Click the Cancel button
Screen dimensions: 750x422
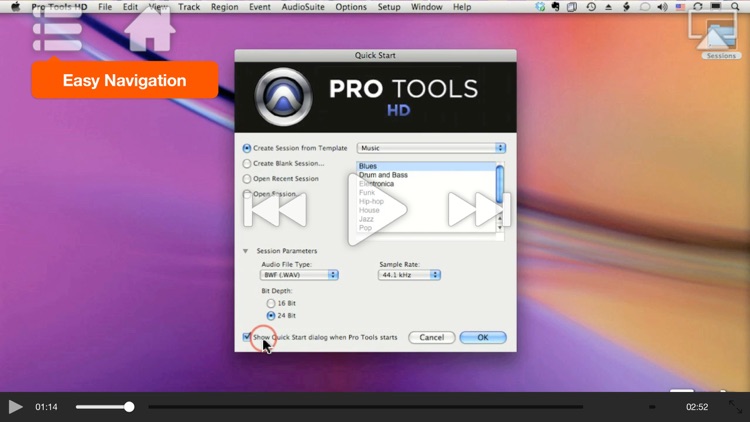(x=431, y=337)
